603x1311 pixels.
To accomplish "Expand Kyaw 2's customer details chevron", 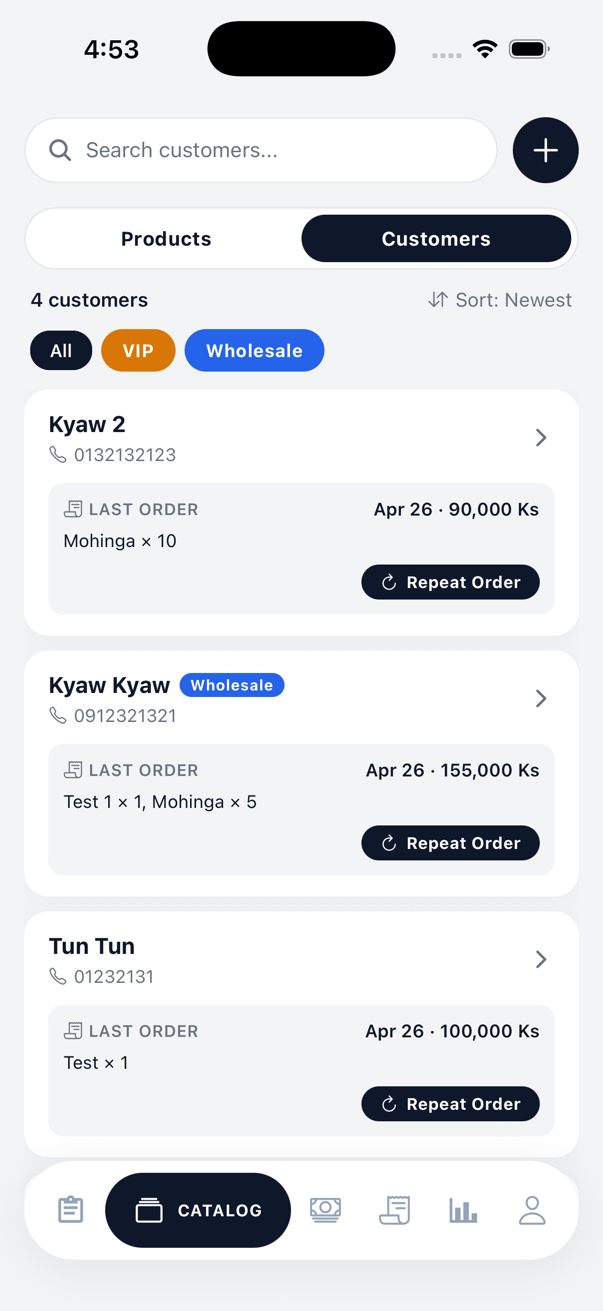I will click(541, 437).
